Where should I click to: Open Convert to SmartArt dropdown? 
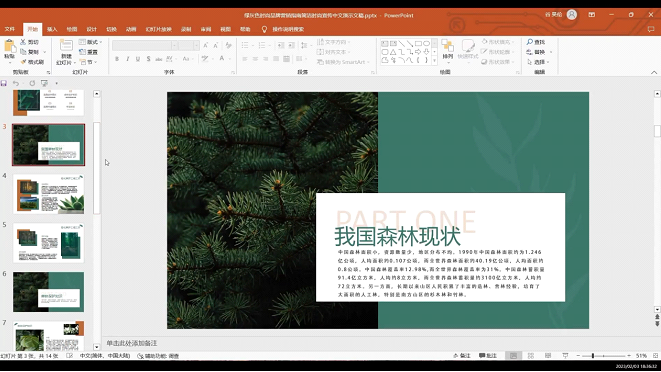coord(343,62)
